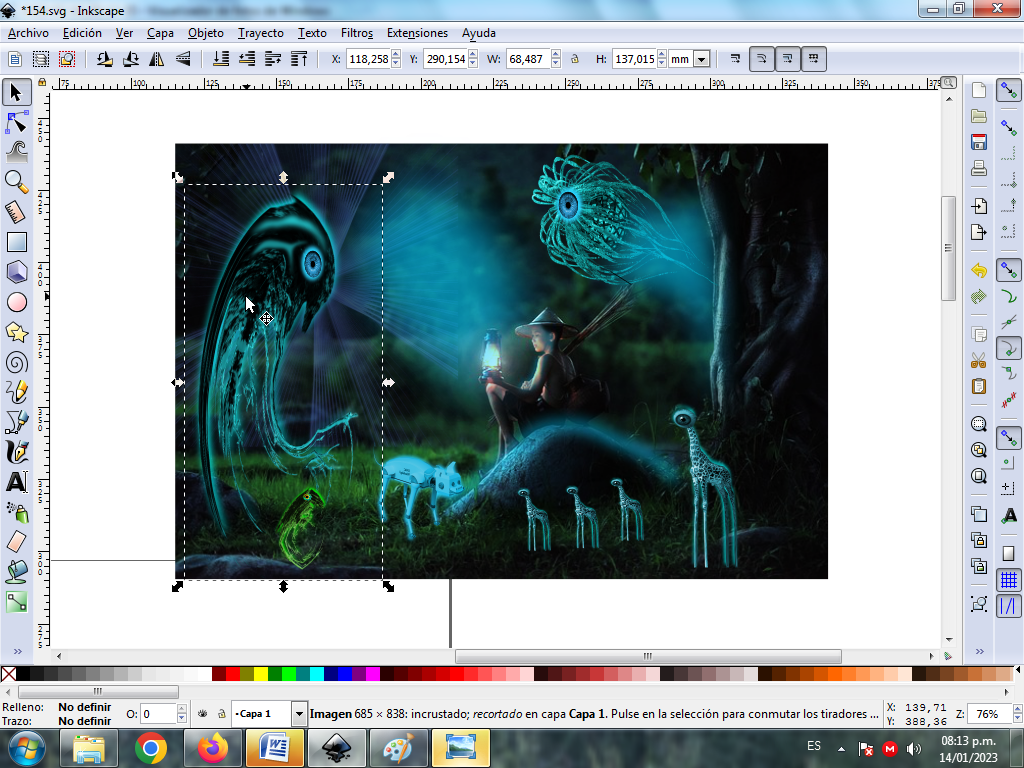Select the Eraser tool
1024x768 pixels.
pos(16,541)
